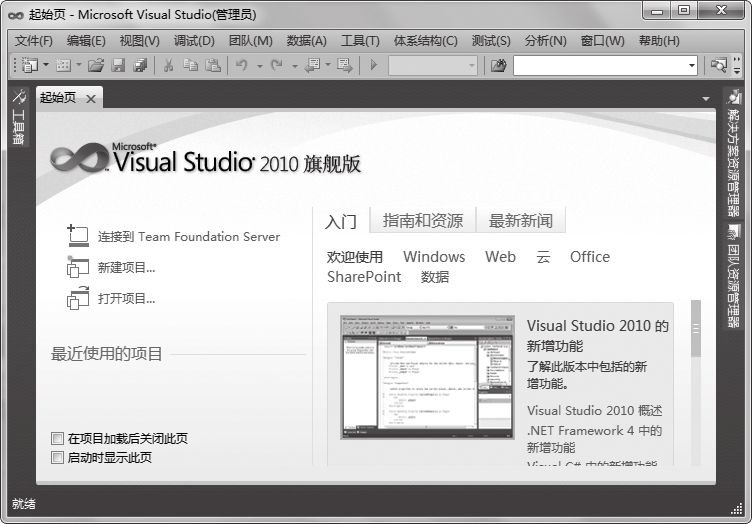Click the Add New Item toolbar icon
This screenshot has height=524, width=752.
coord(63,65)
